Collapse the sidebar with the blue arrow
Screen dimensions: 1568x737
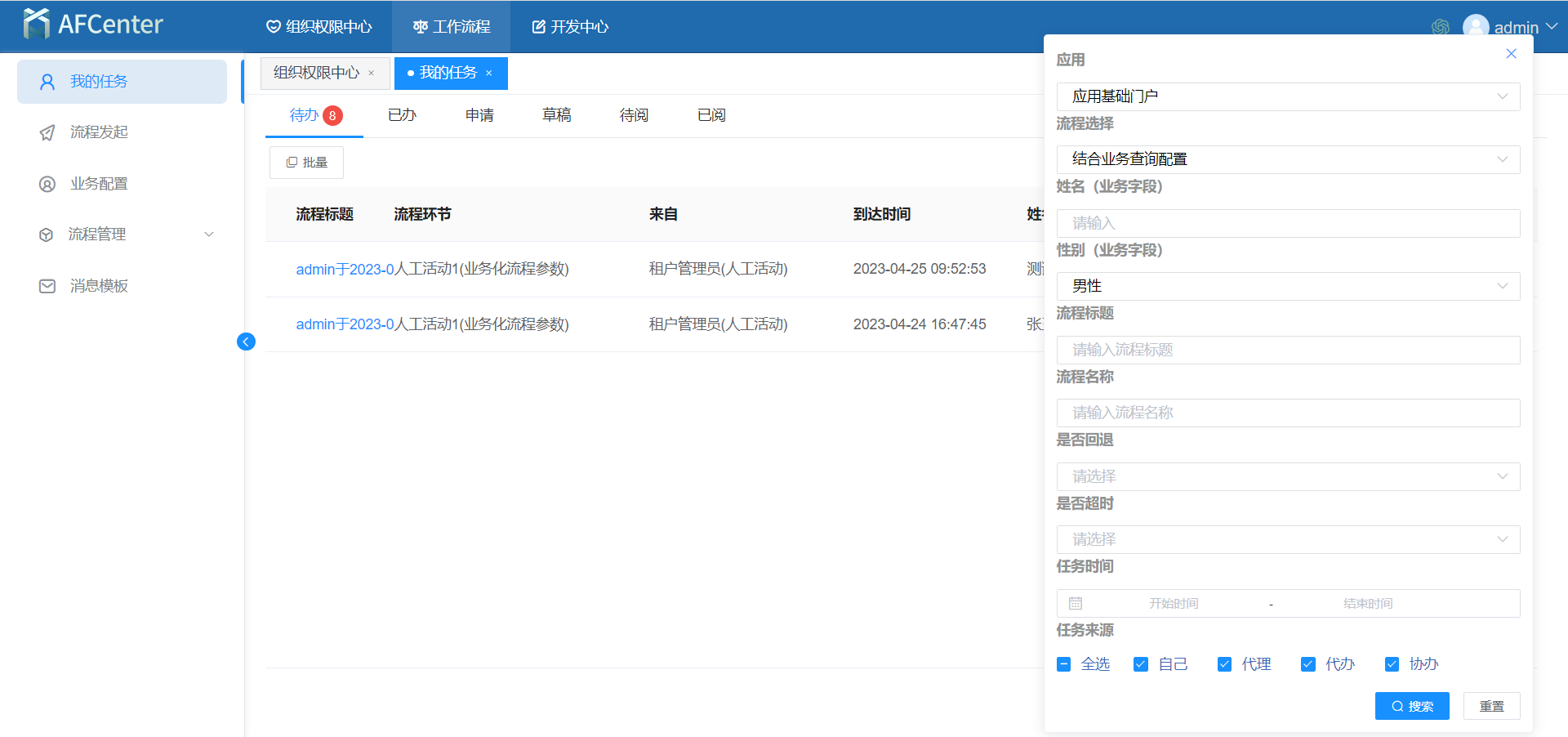(246, 342)
